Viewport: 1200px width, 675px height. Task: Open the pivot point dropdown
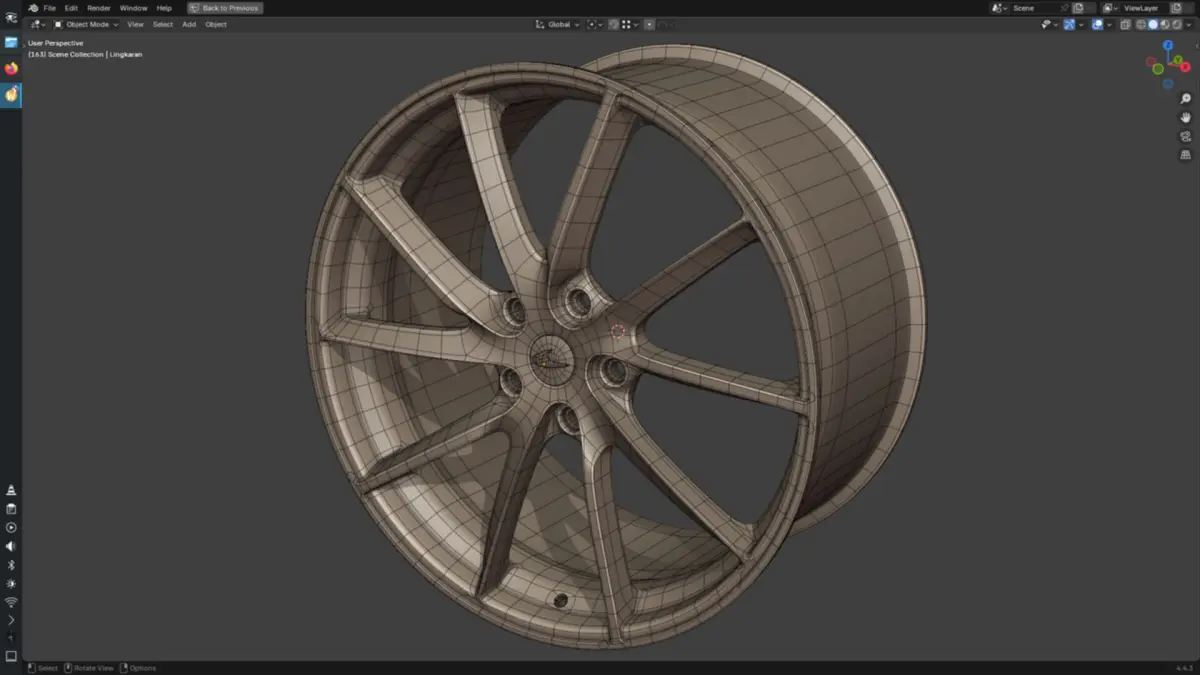[595, 24]
